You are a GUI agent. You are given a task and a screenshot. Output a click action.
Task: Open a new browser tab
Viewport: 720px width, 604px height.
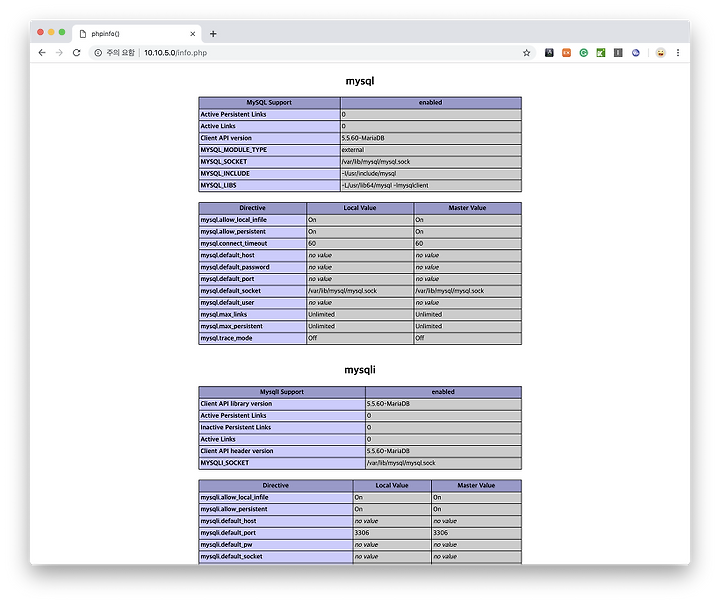[213, 34]
